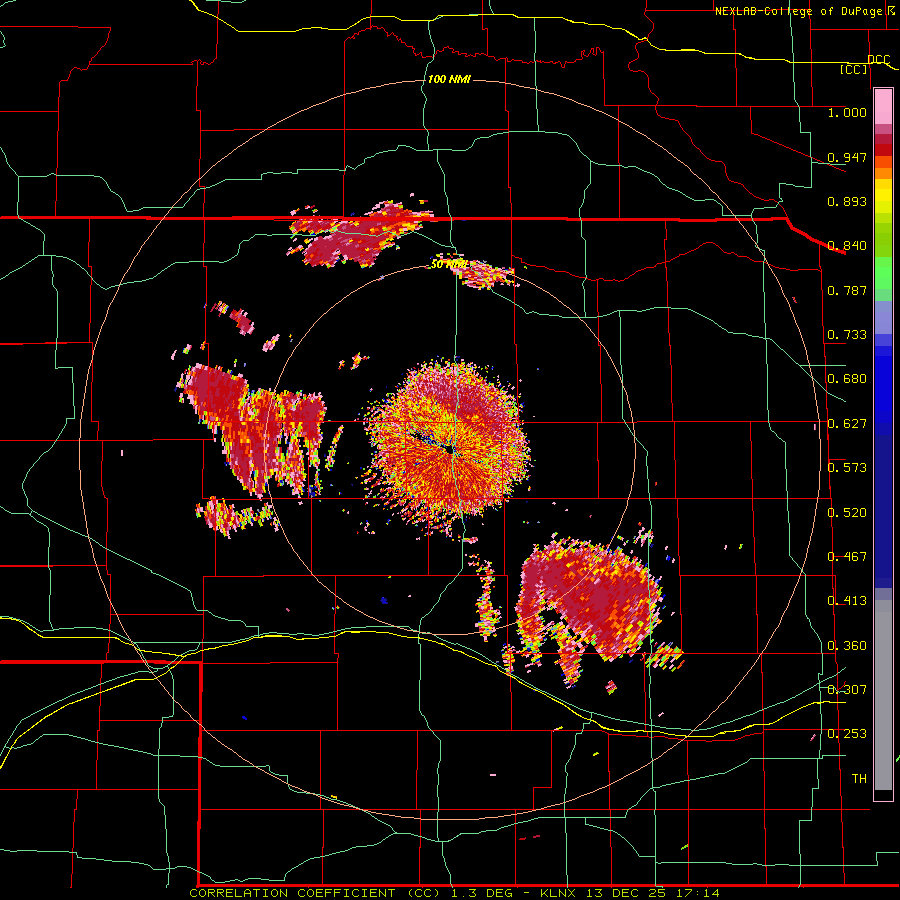Image resolution: width=900 pixels, height=900 pixels.
Task: Select the 0.733 legend value
Action: [x=847, y=335]
